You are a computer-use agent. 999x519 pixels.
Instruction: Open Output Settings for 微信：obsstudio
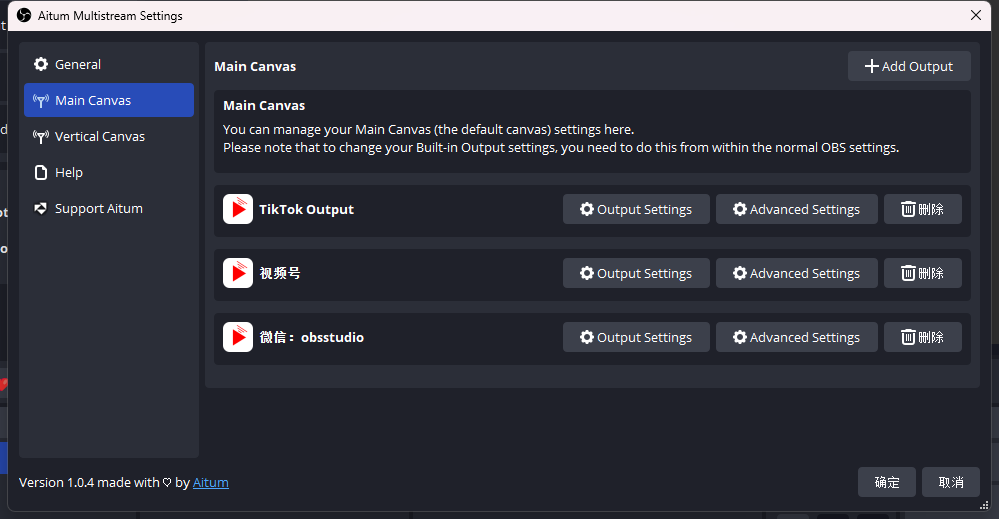[636, 337]
